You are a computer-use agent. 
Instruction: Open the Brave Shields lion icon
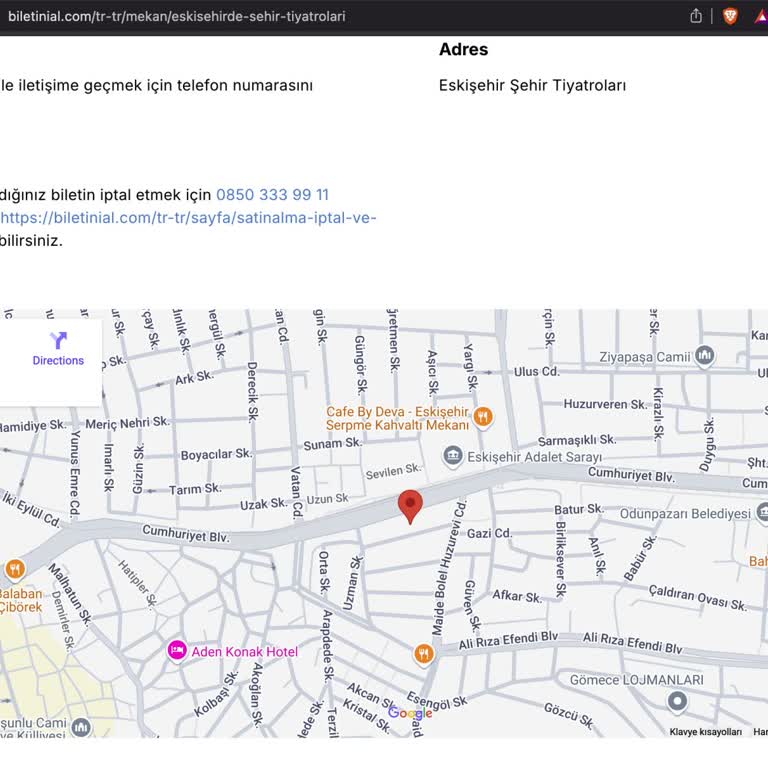click(x=730, y=16)
